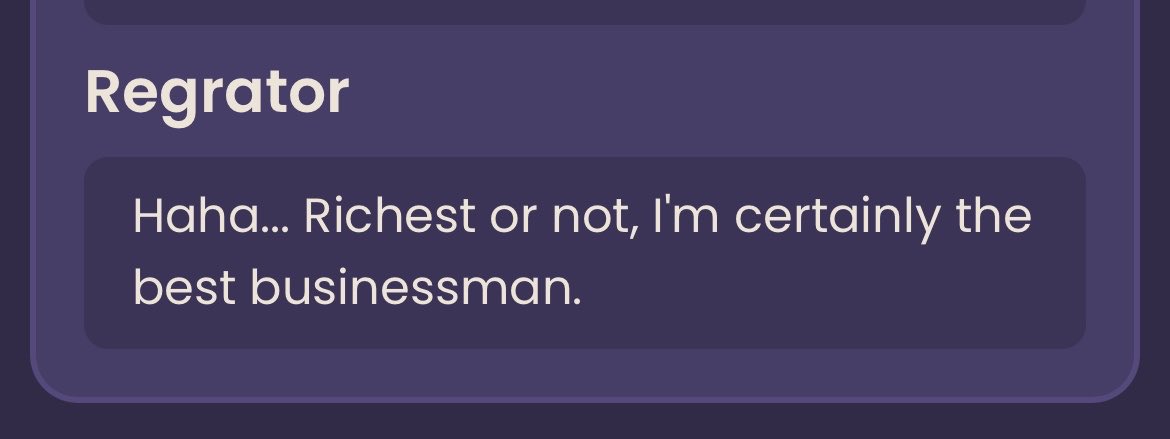
Task: Click the word "certainly" in the dialogue
Action: [x=838, y=217]
